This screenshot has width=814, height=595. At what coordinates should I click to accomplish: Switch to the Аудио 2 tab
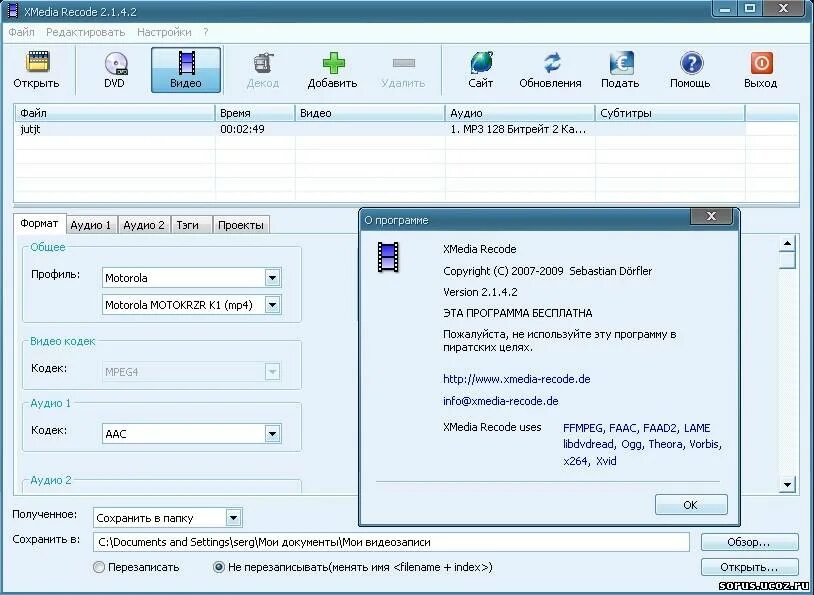[144, 225]
